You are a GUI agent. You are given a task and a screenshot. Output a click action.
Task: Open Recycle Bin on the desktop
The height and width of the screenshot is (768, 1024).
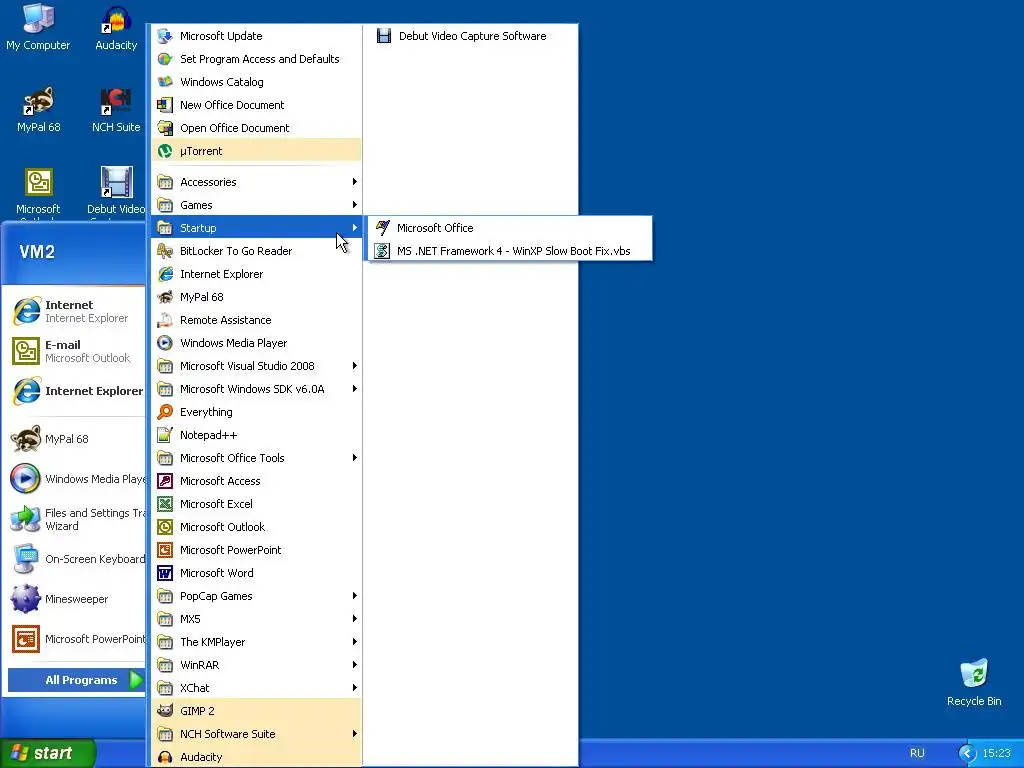[x=974, y=682]
